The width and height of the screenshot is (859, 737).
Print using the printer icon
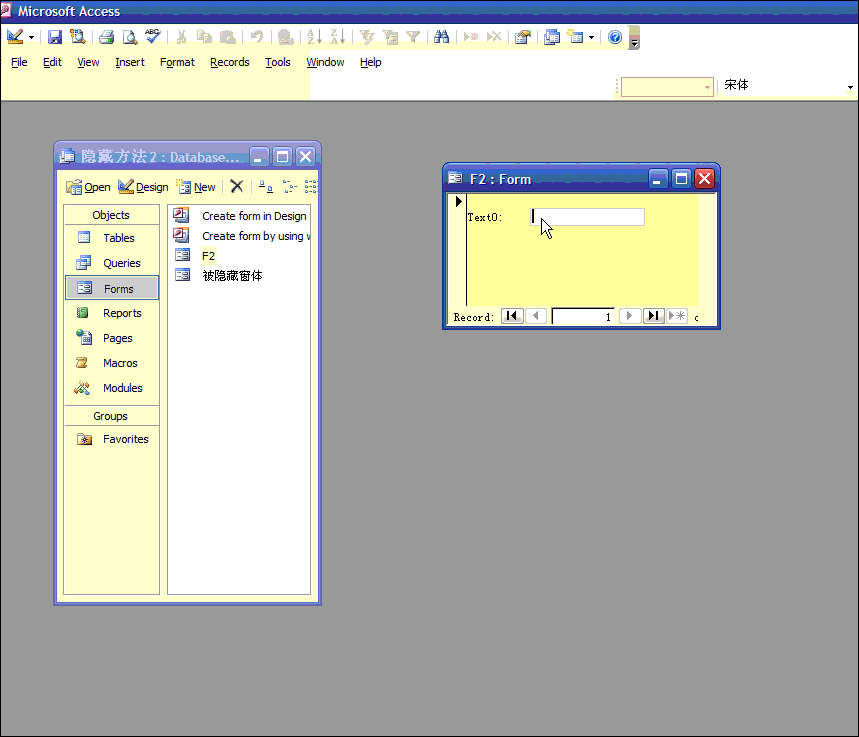coord(106,37)
